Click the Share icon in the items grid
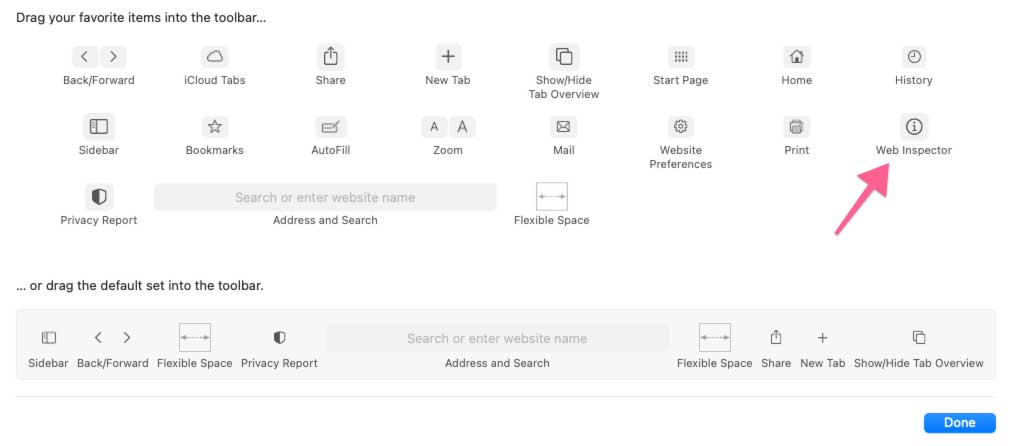 pos(330,56)
